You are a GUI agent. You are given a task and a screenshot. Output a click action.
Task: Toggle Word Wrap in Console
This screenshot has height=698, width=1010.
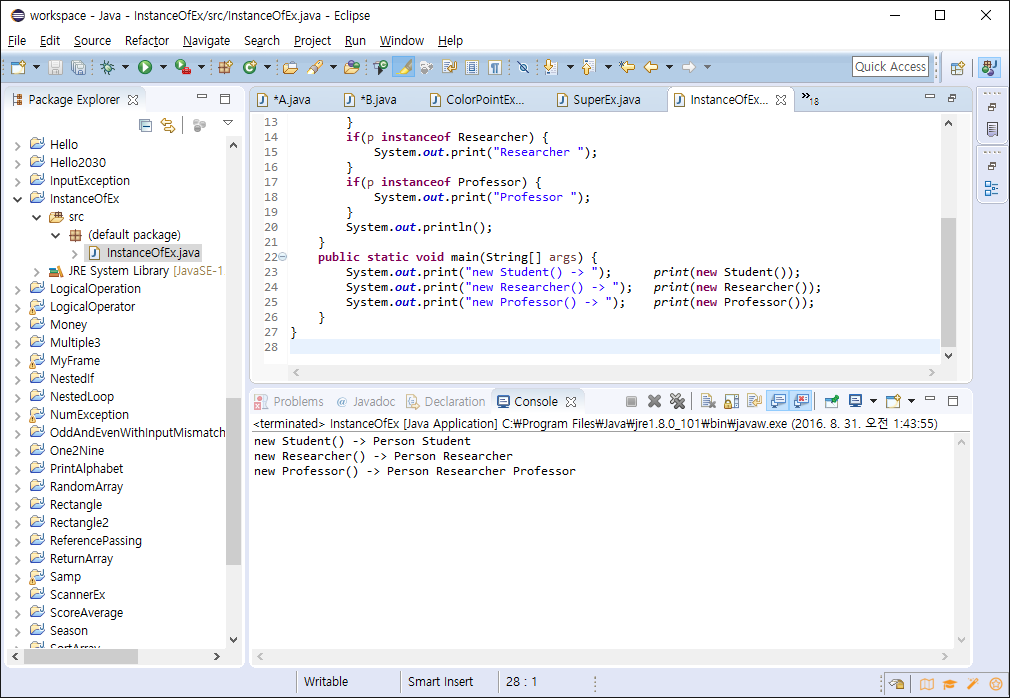(754, 402)
